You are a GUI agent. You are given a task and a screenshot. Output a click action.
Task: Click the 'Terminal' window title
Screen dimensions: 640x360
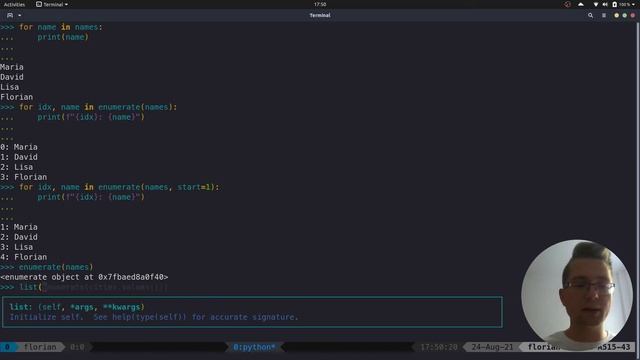320,15
